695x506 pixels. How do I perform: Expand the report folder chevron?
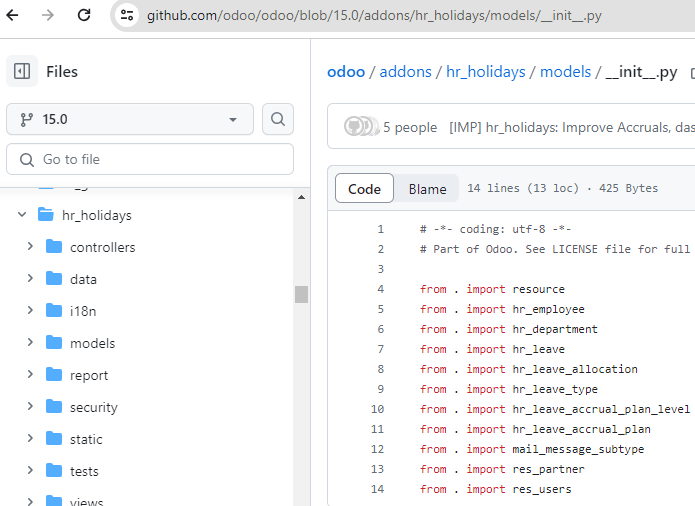(30, 374)
